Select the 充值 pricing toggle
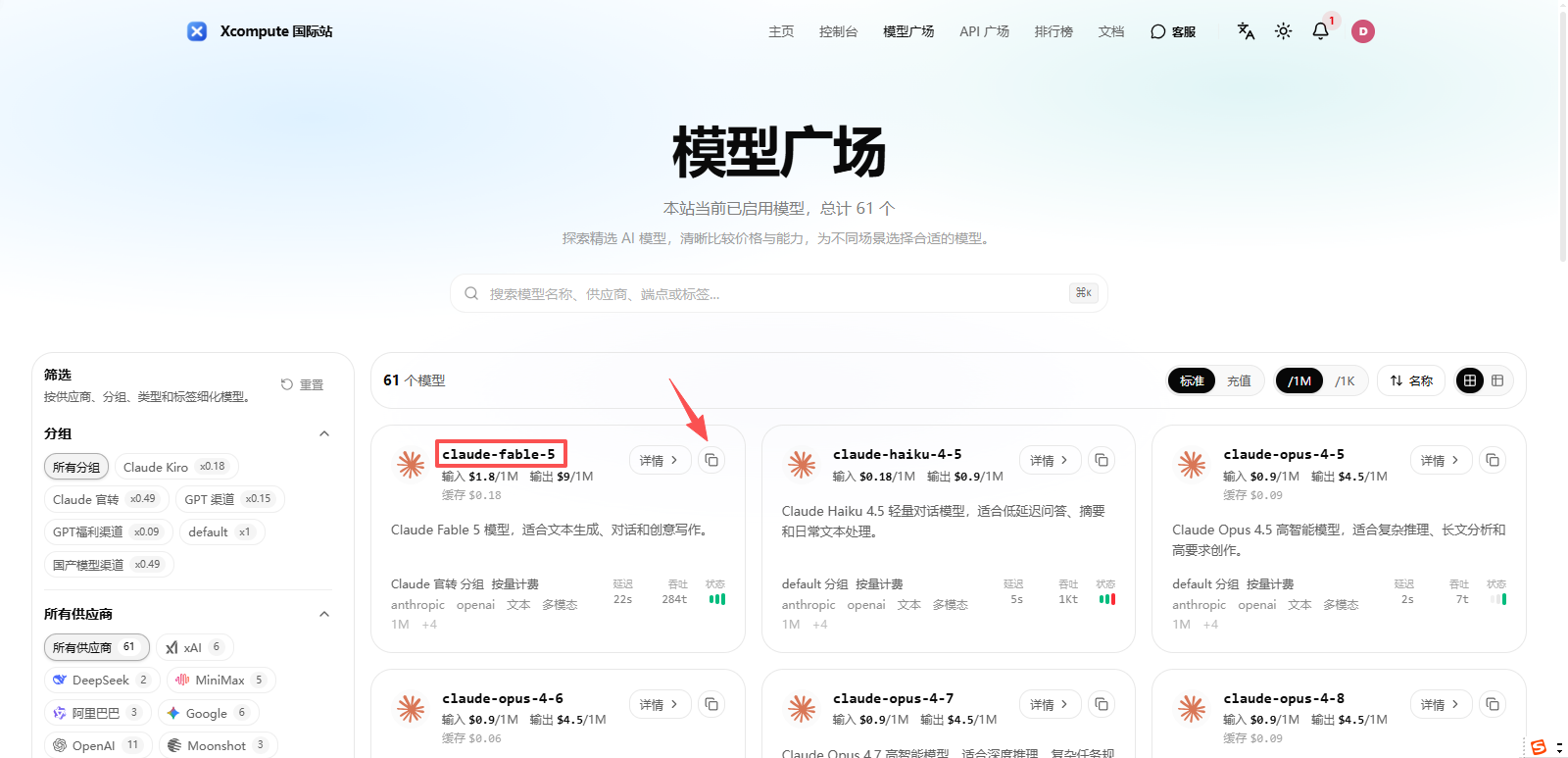This screenshot has width=1568, height=758. click(x=1239, y=380)
